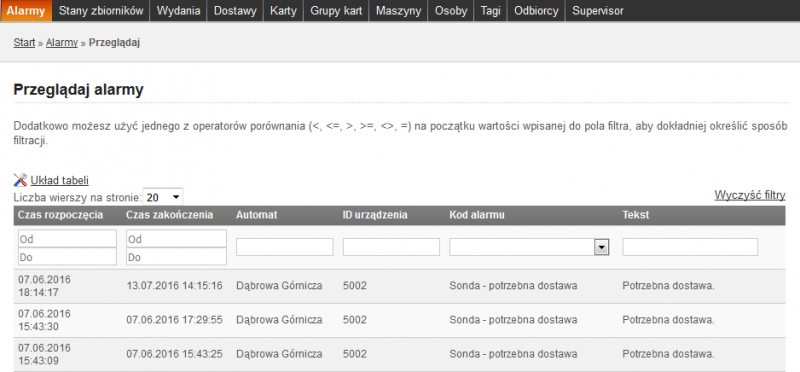
Task: Follow the Start breadcrumb link
Action: coord(24,43)
